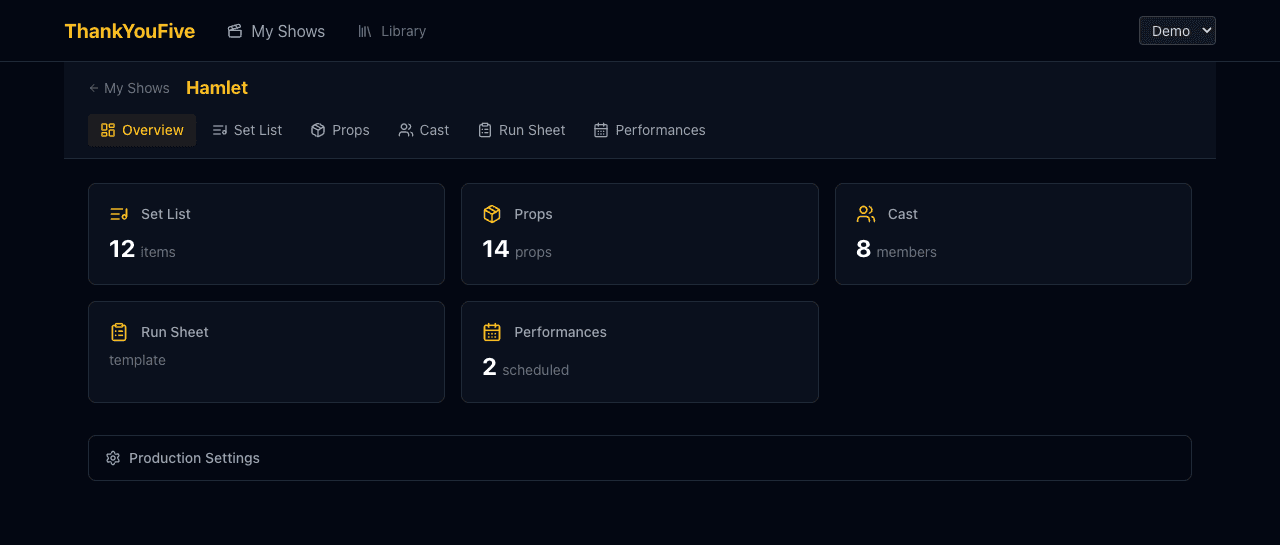Open the Set List card title

pos(166,214)
